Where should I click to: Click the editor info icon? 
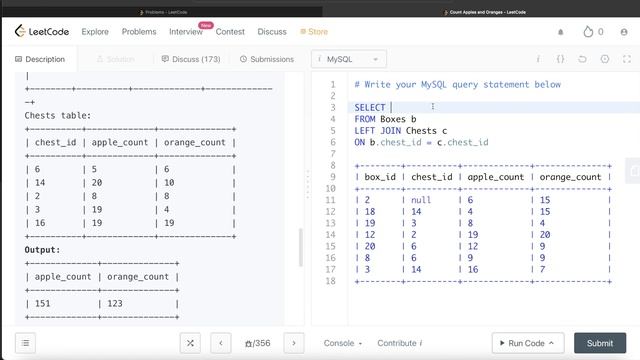click(538, 59)
